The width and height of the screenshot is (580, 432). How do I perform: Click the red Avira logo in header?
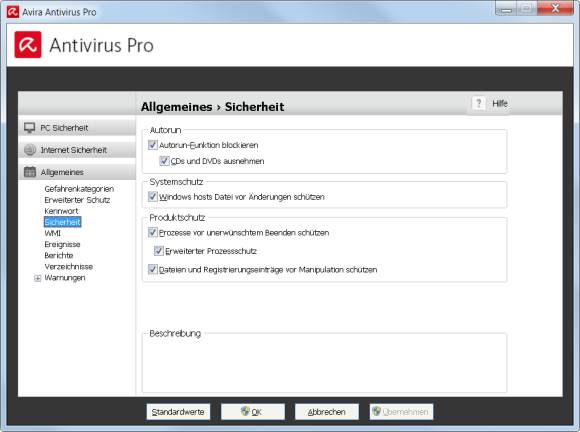pyautogui.click(x=28, y=45)
